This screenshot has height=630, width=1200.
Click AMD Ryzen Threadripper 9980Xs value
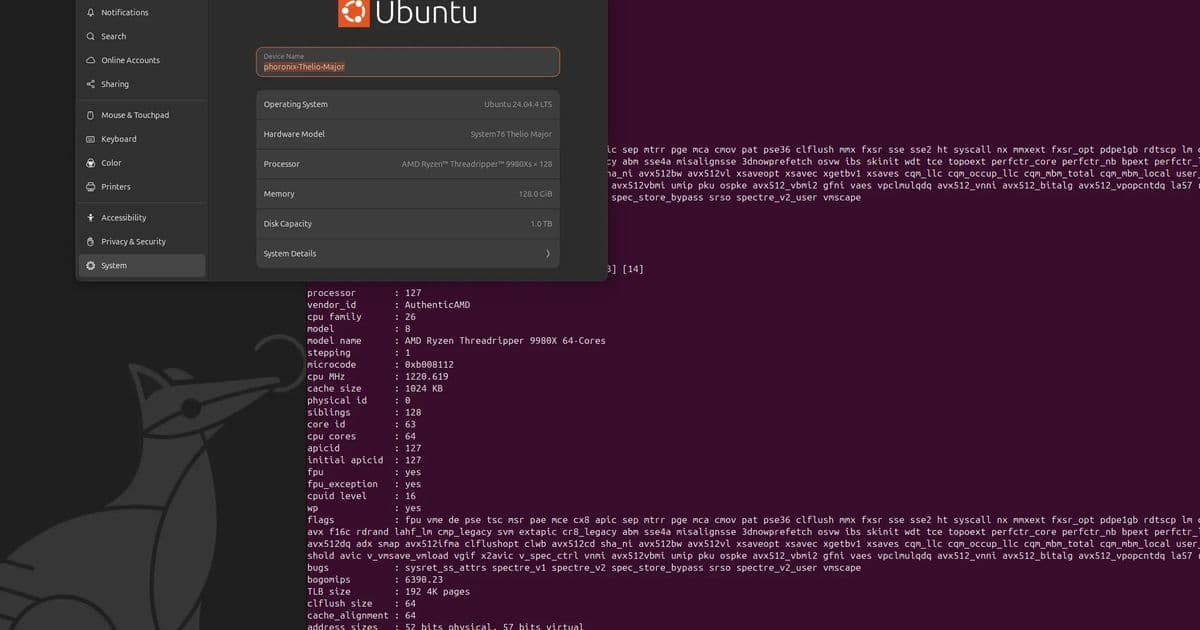click(477, 164)
